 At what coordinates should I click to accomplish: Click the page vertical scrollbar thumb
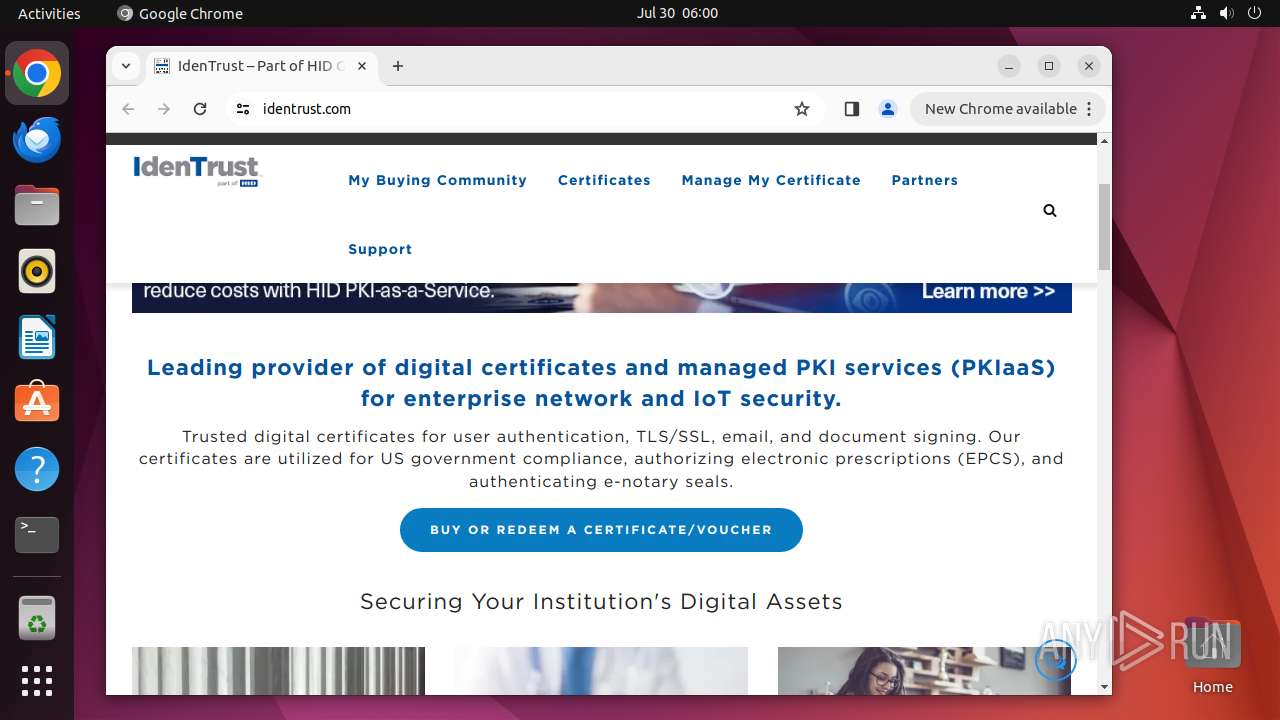pos(1104,227)
